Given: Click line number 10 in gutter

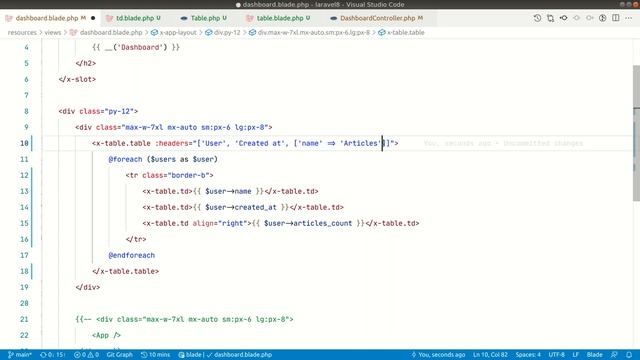Looking at the screenshot, I should pos(24,143).
